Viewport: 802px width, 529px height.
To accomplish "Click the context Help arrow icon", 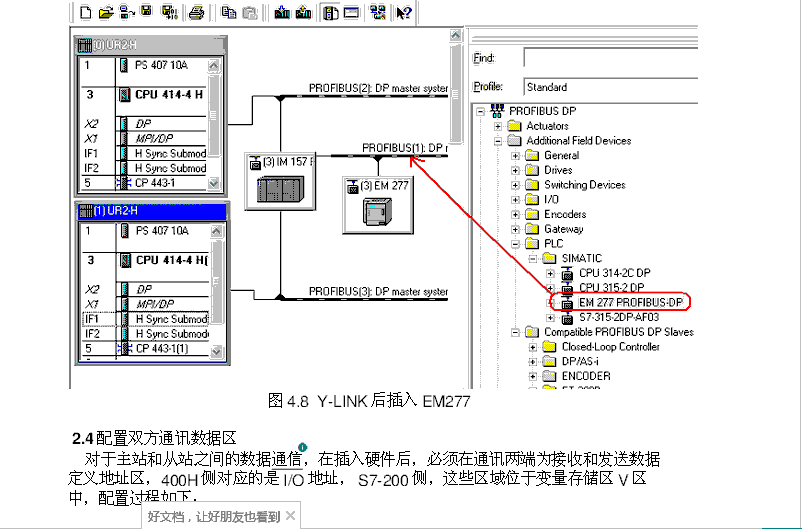I will pos(404,12).
